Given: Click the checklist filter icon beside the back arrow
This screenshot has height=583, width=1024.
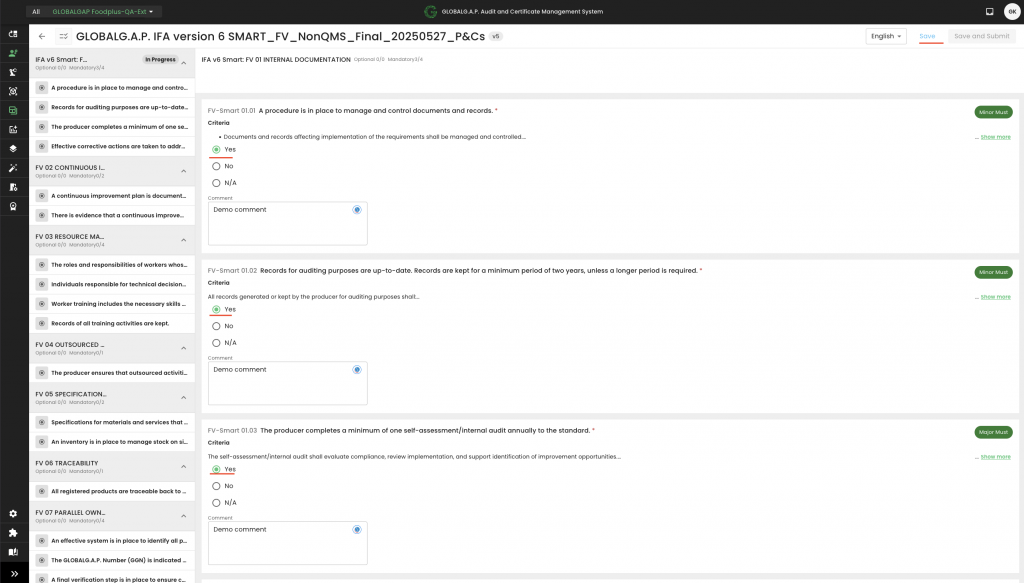Looking at the screenshot, I should point(63,36).
